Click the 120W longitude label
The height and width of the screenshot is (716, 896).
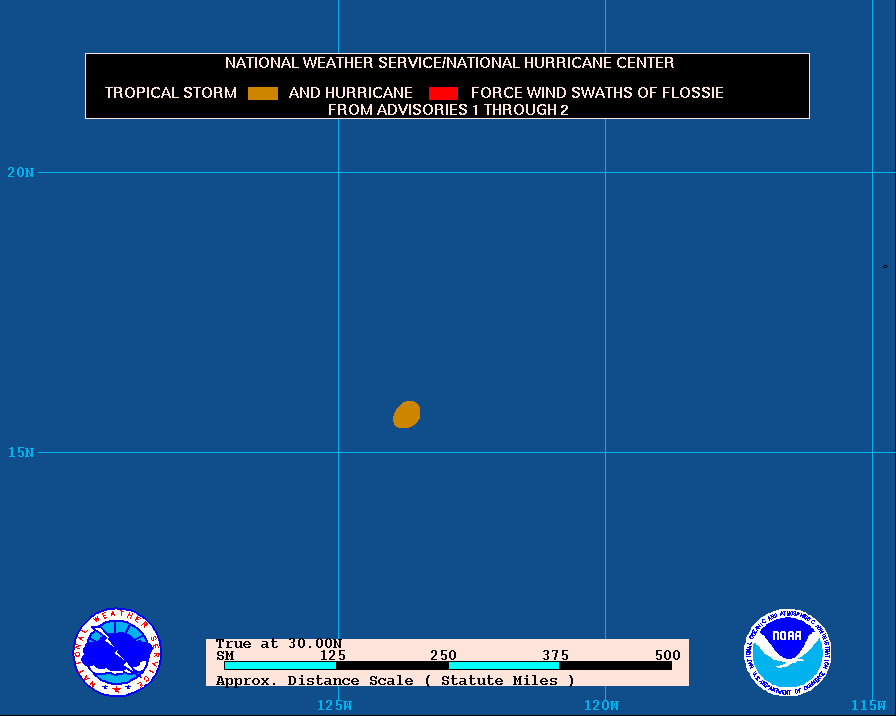[x=601, y=705]
